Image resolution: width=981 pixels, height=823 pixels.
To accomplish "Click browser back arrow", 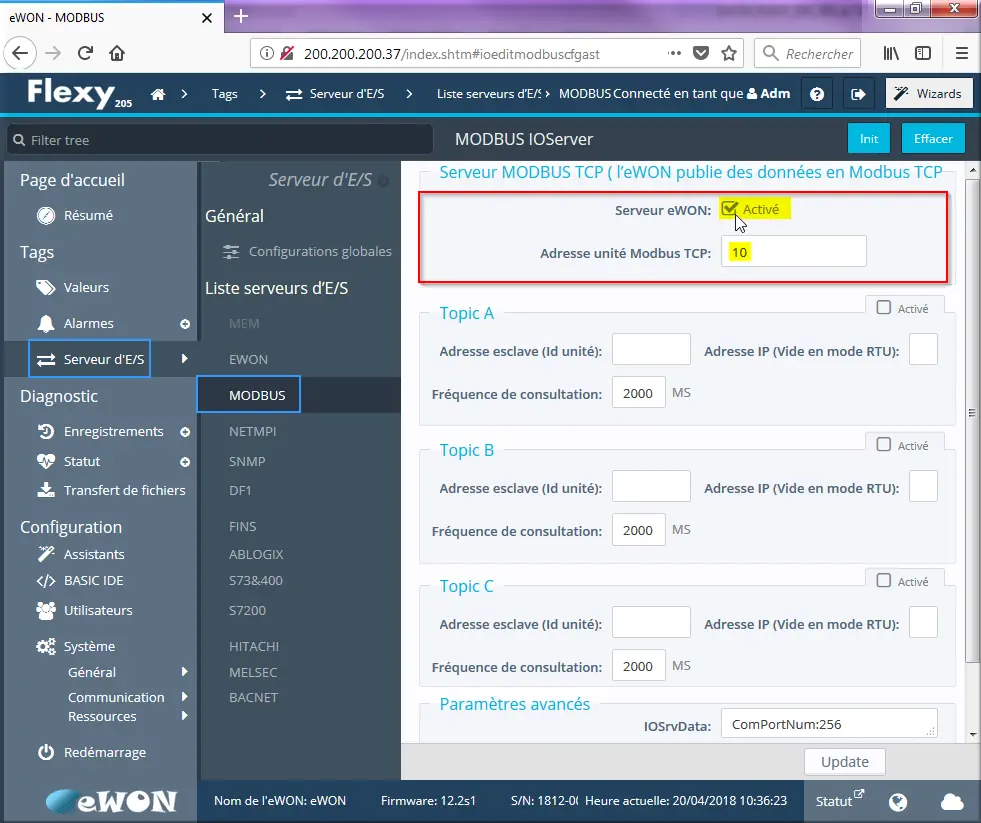I will coord(20,53).
